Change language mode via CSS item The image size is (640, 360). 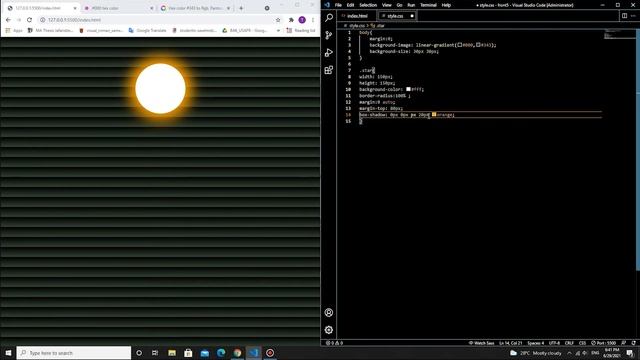pyautogui.click(x=582, y=343)
